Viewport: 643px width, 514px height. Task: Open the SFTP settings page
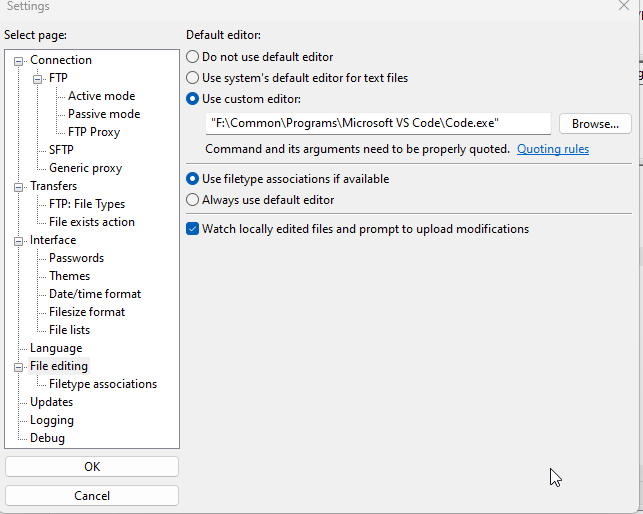(x=61, y=150)
